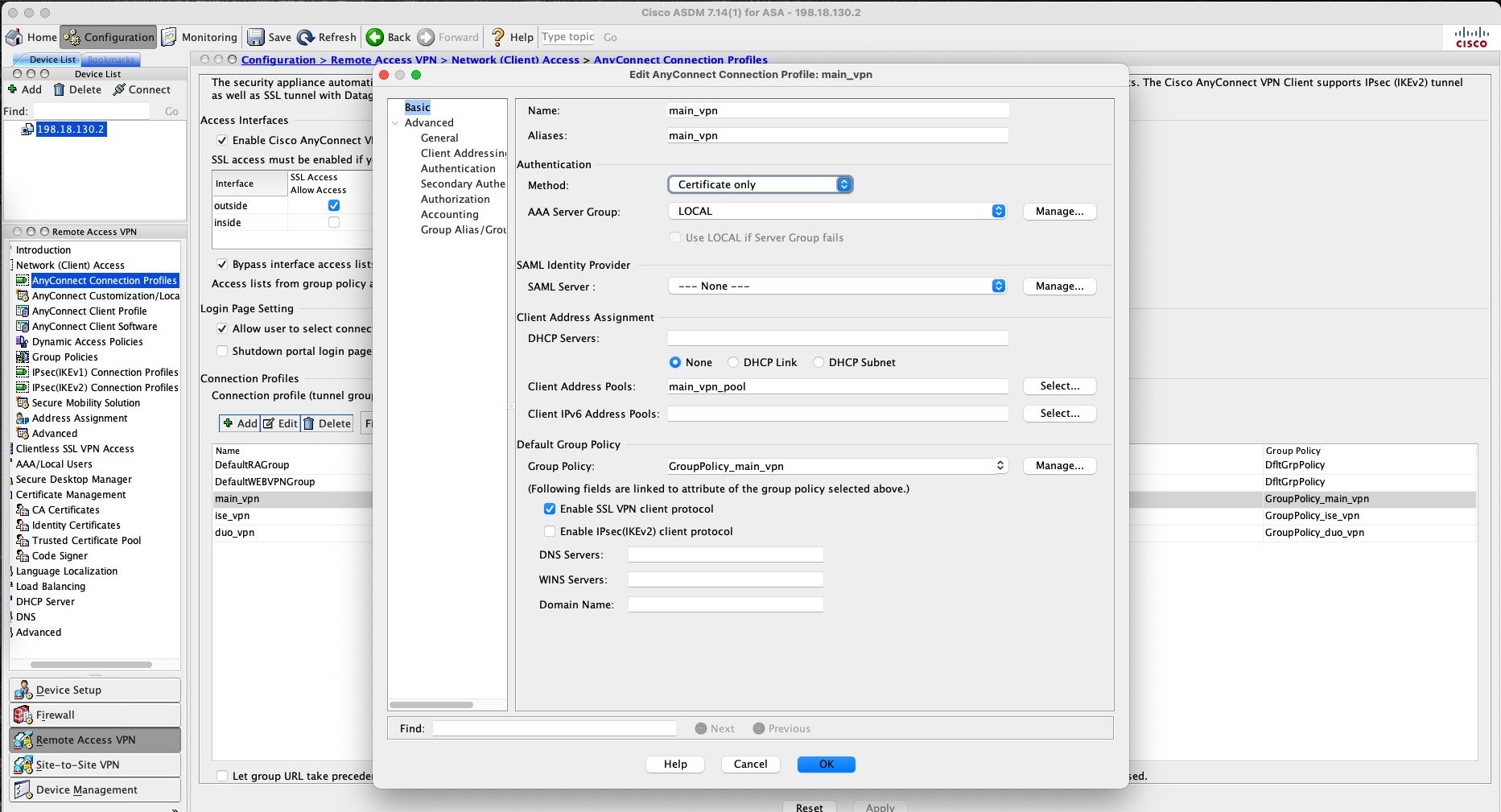Click the Home toolbar icon
Screen dimensions: 1501x812
(14, 37)
